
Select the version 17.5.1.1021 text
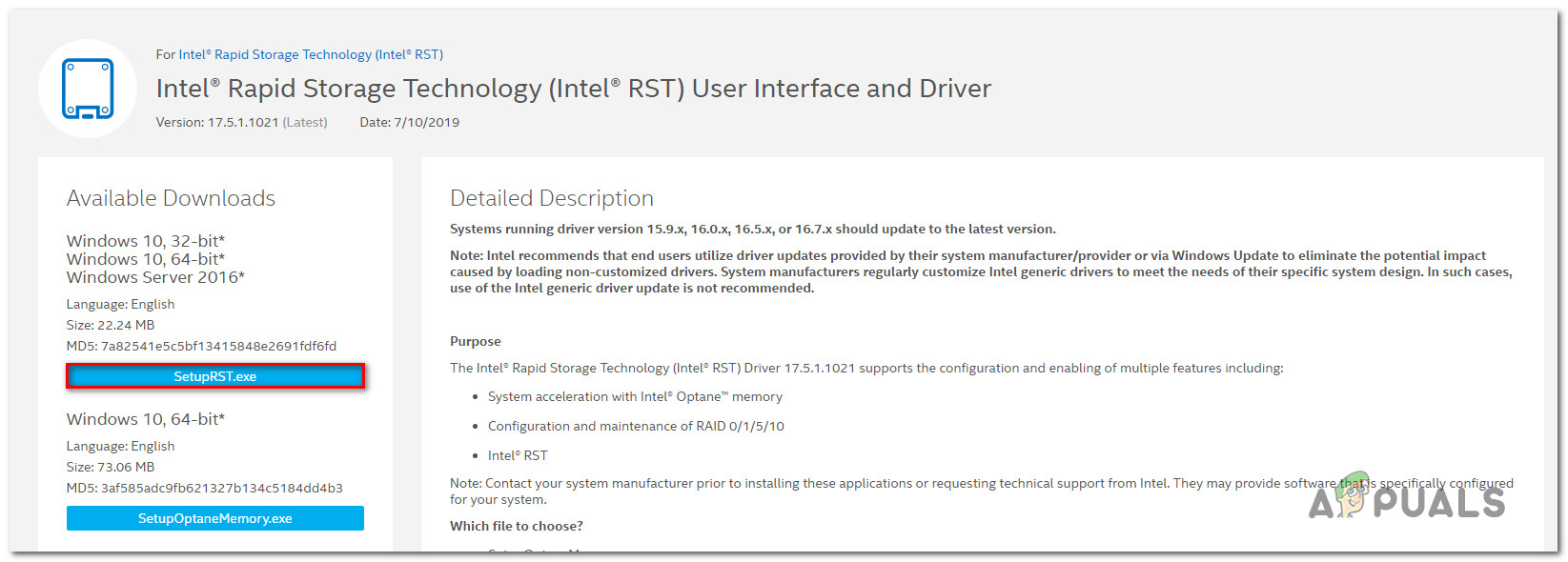click(x=242, y=122)
